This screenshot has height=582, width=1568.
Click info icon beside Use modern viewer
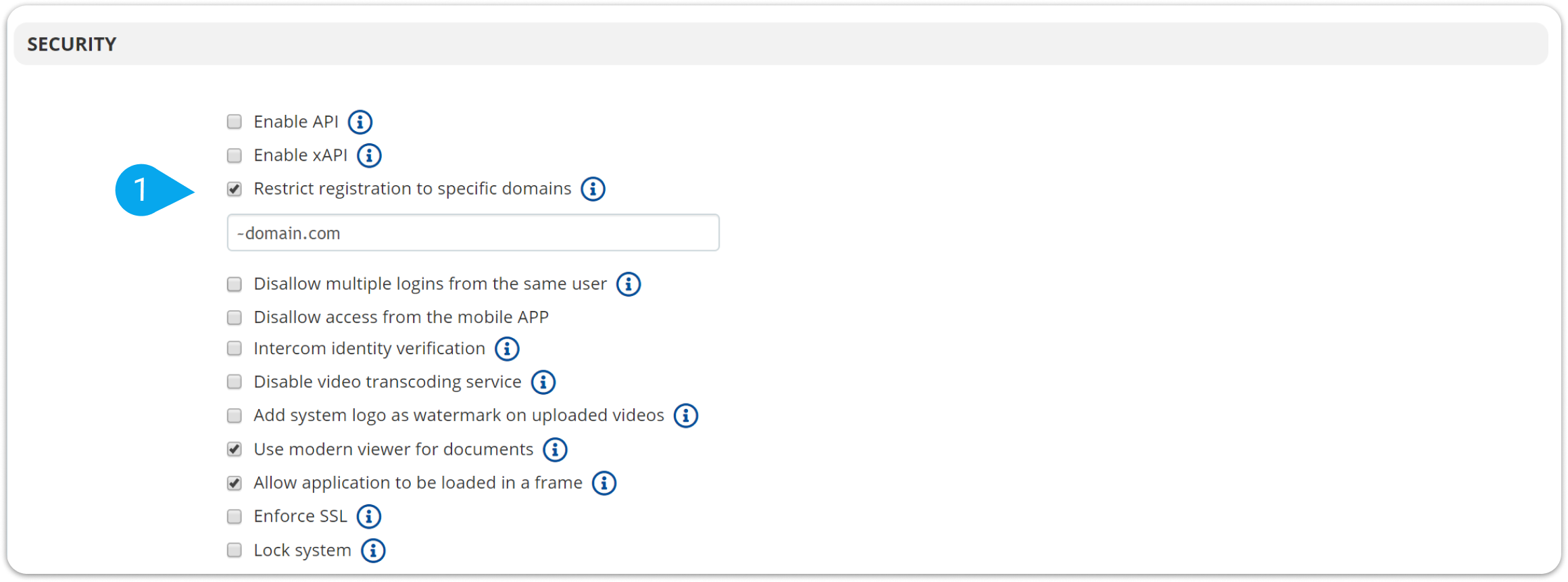[555, 450]
